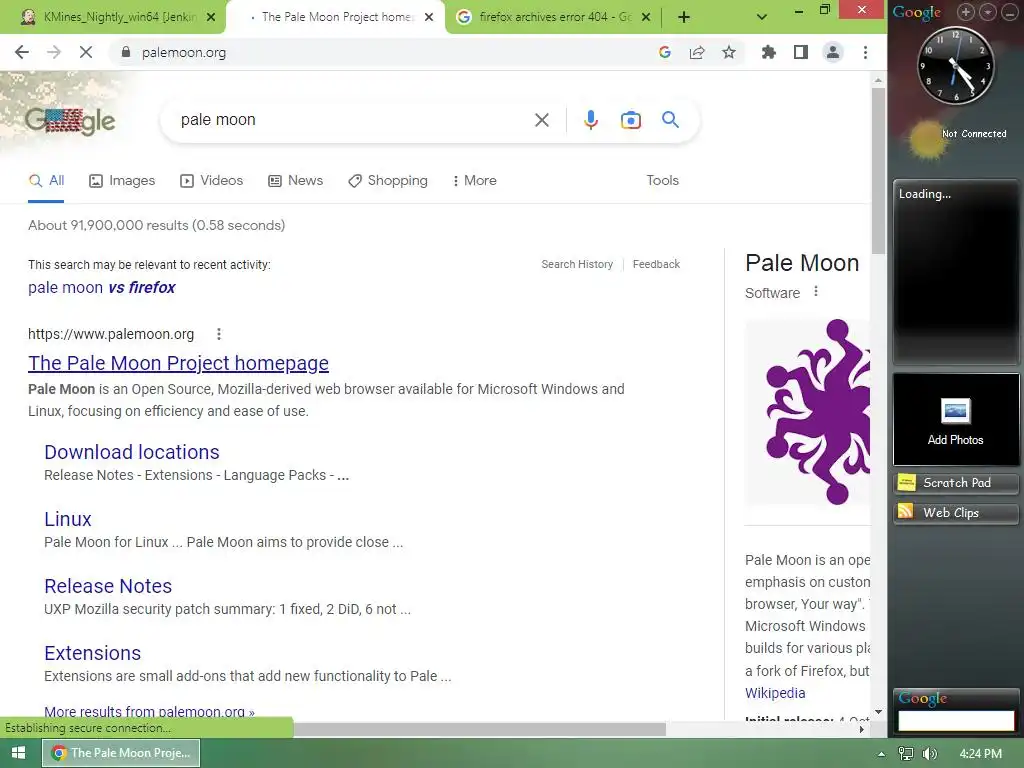The width and height of the screenshot is (1024, 768).
Task: Open Pale Moon knowledge panel options
Action: pos(816,291)
